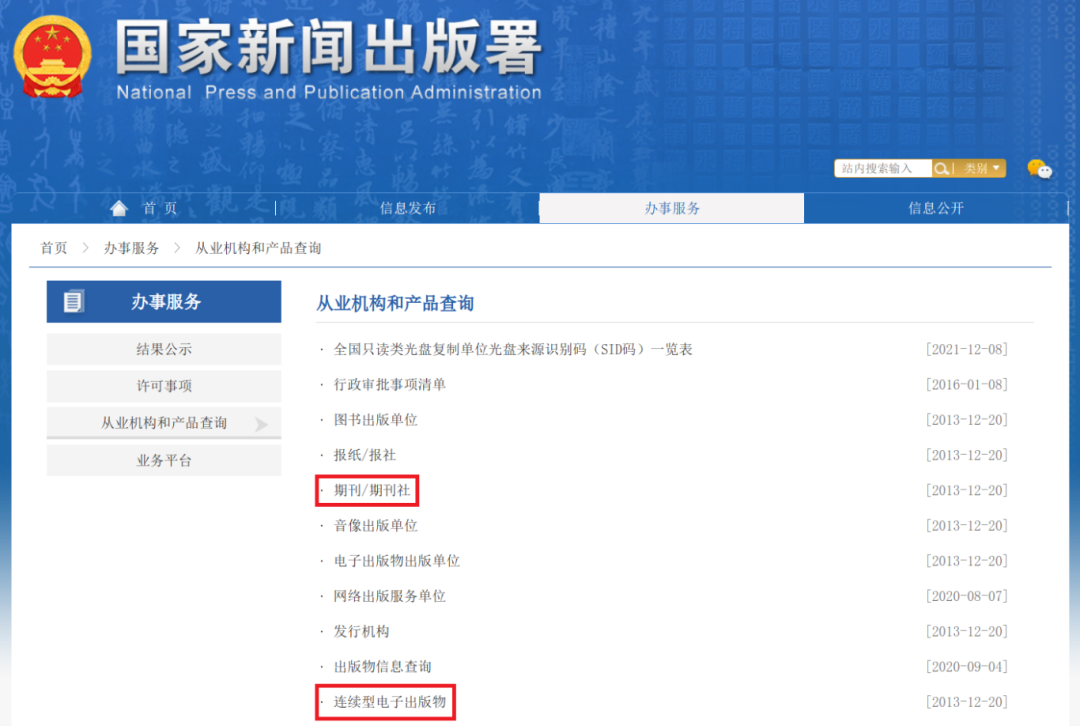Open the 出版物信息查询 link
The height and width of the screenshot is (726, 1080).
(382, 667)
